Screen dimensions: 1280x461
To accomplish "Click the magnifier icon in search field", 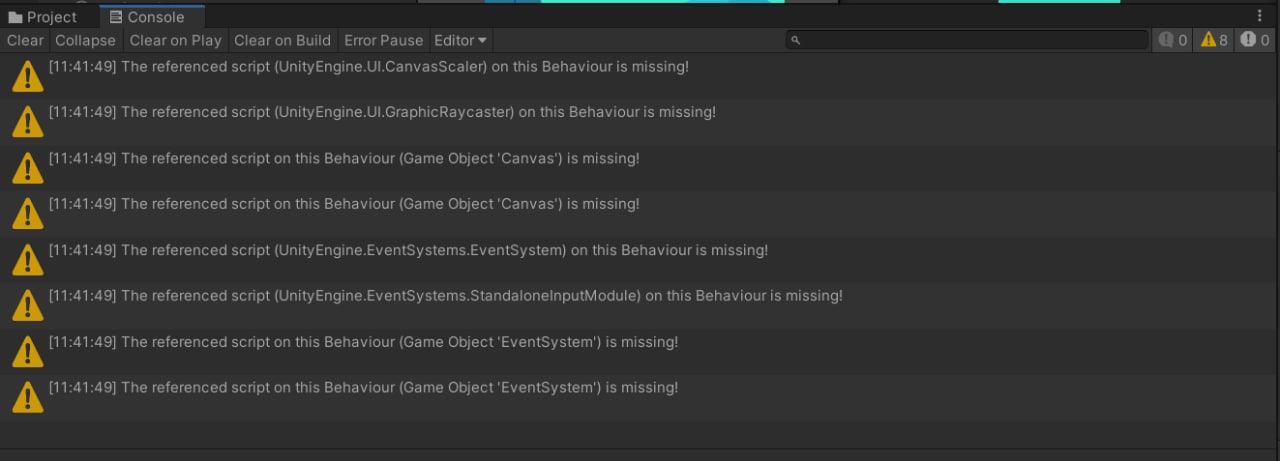I will click(x=796, y=41).
